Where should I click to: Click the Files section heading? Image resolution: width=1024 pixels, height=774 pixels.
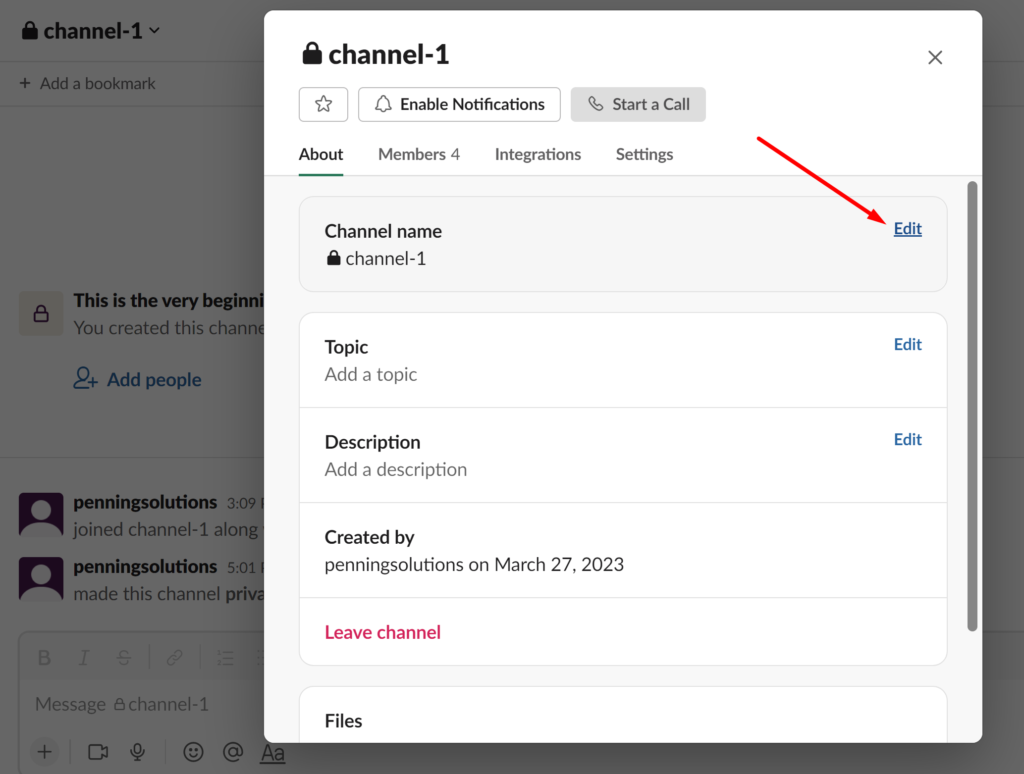coord(344,721)
